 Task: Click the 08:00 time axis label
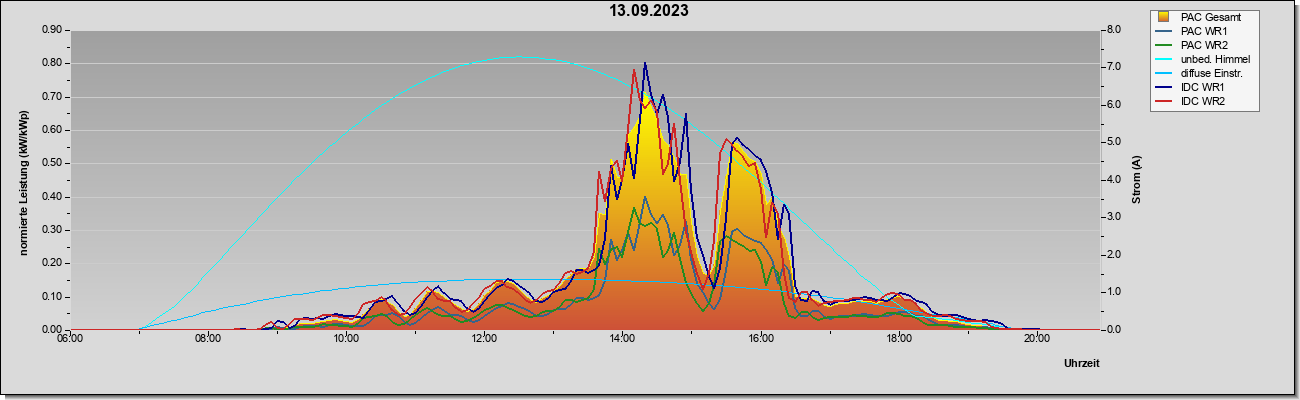click(208, 339)
